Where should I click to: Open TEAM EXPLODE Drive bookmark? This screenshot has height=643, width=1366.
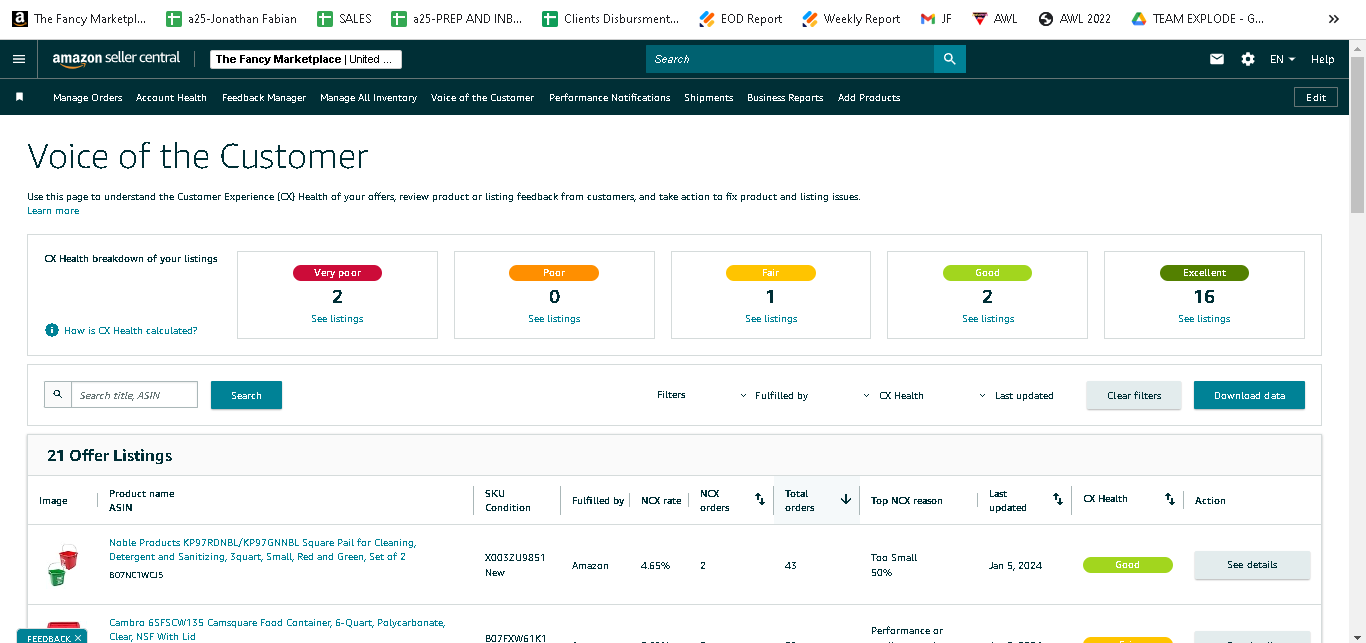(1198, 19)
